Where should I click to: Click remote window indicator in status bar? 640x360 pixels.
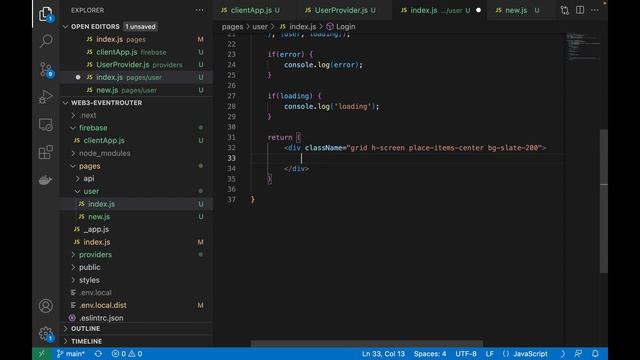42,354
